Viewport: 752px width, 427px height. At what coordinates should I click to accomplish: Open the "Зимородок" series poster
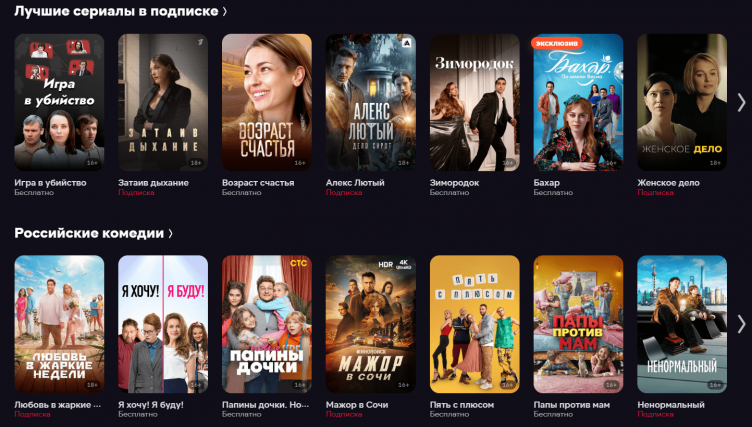click(475, 102)
